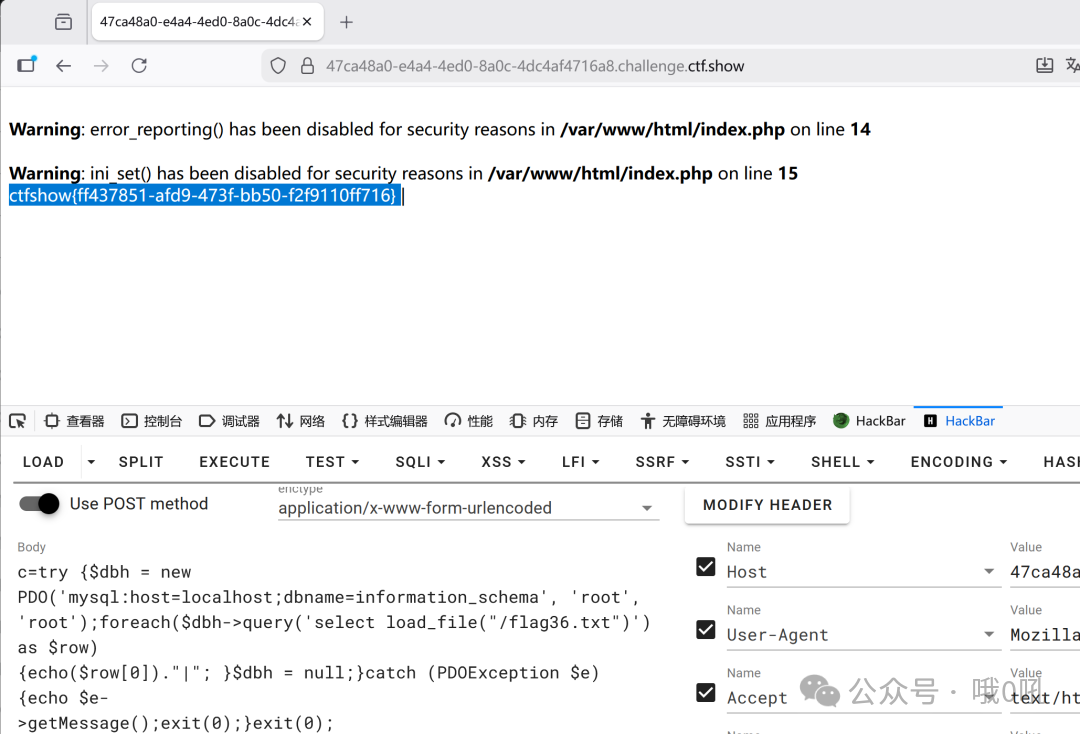The height and width of the screenshot is (734, 1080).
Task: Click the URL address bar text
Action: [x=535, y=66]
